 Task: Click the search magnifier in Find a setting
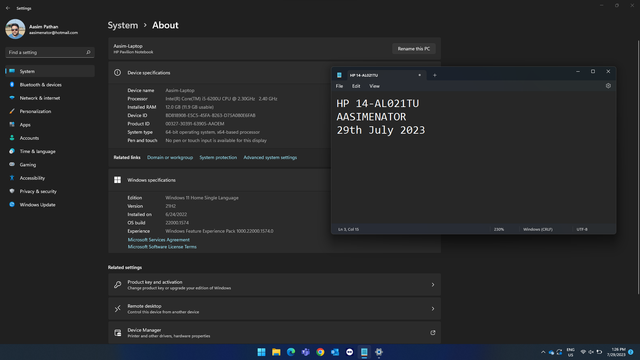tap(88, 52)
